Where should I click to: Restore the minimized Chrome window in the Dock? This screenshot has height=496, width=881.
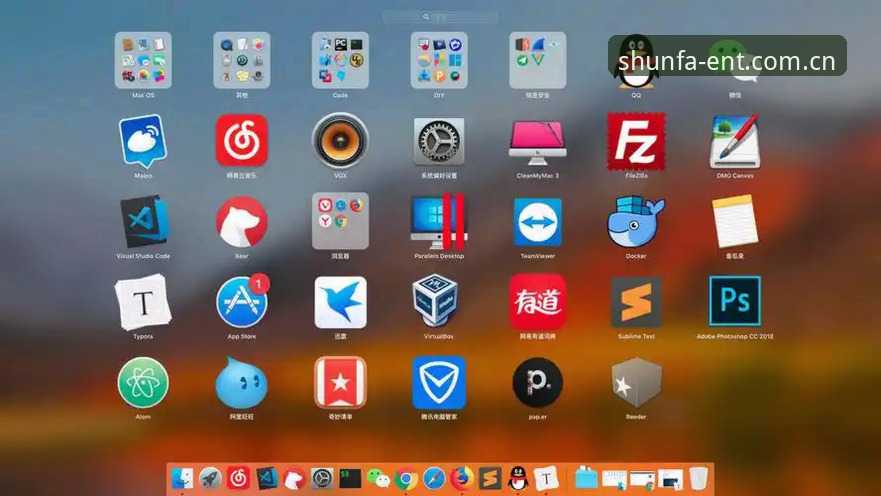tap(642, 480)
